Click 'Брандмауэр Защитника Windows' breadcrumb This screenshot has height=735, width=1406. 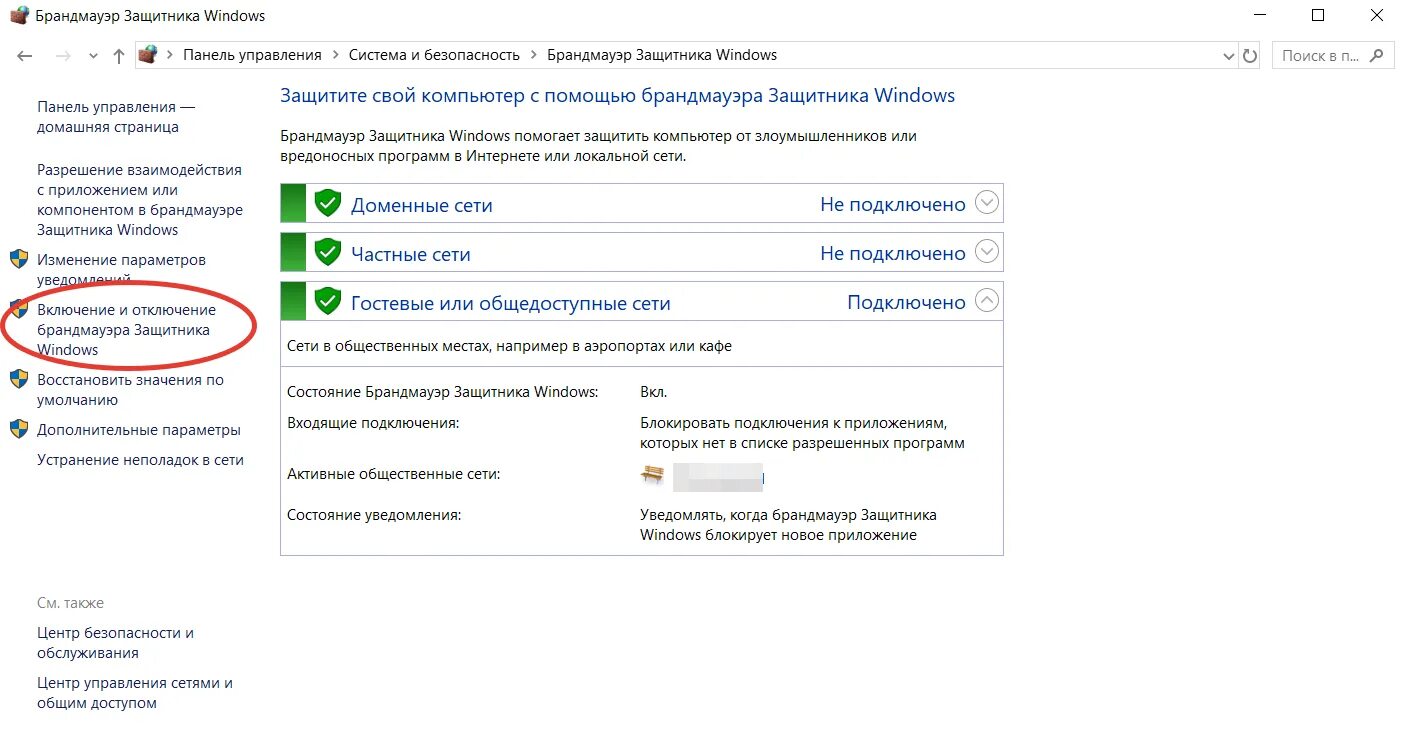(662, 55)
